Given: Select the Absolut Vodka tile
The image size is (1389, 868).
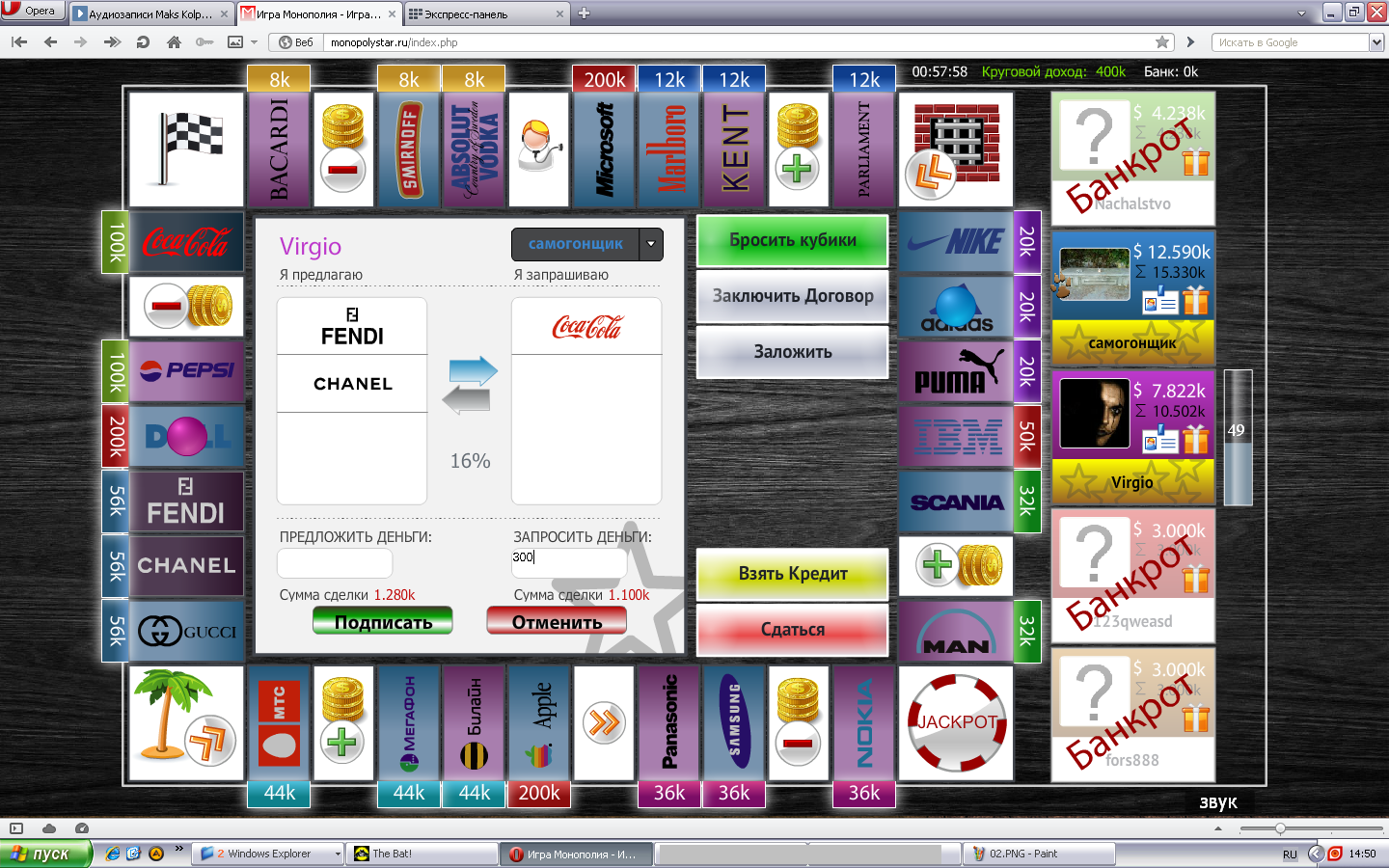Looking at the screenshot, I should tap(474, 149).
